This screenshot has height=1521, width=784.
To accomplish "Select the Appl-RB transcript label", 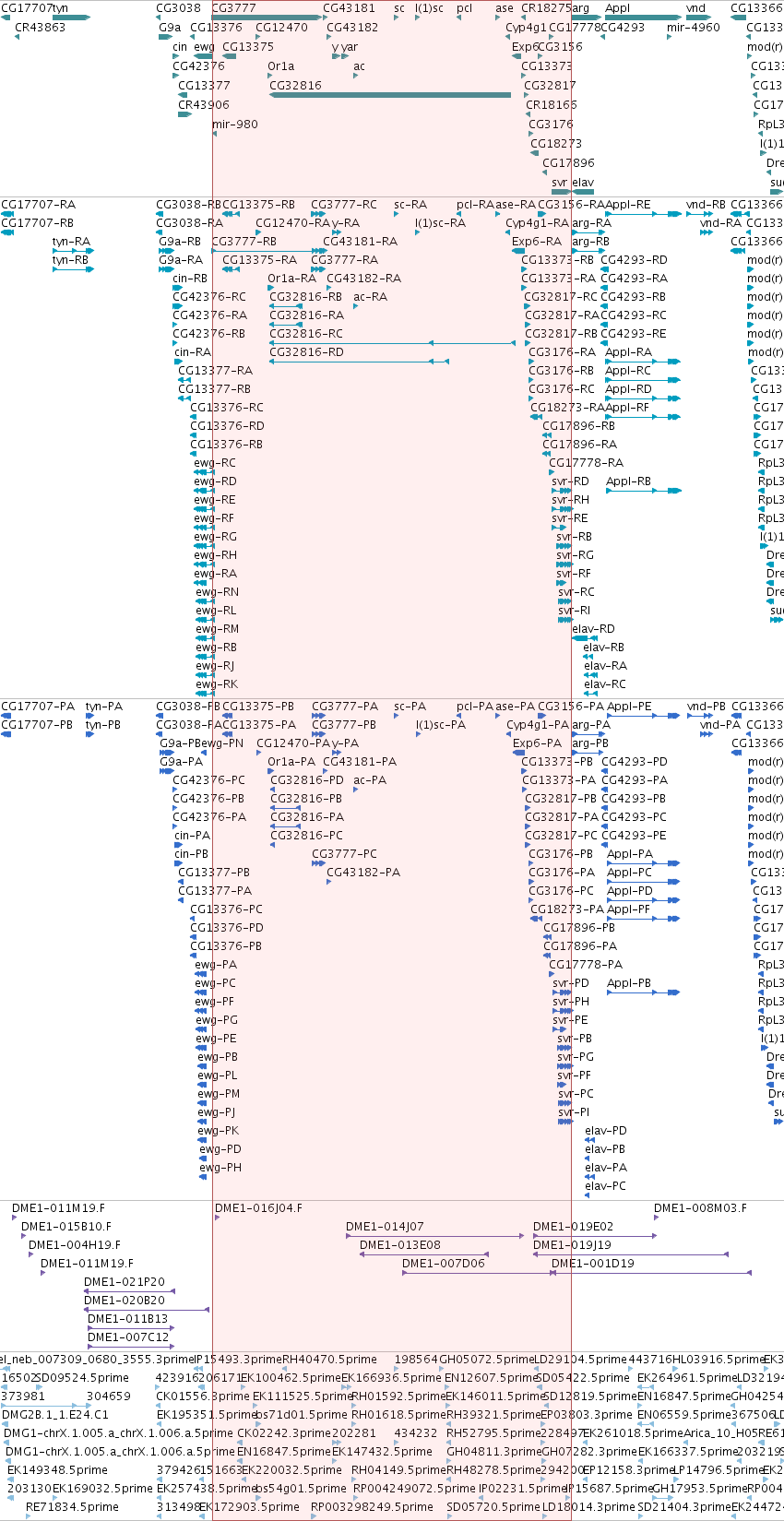I will pyautogui.click(x=628, y=481).
